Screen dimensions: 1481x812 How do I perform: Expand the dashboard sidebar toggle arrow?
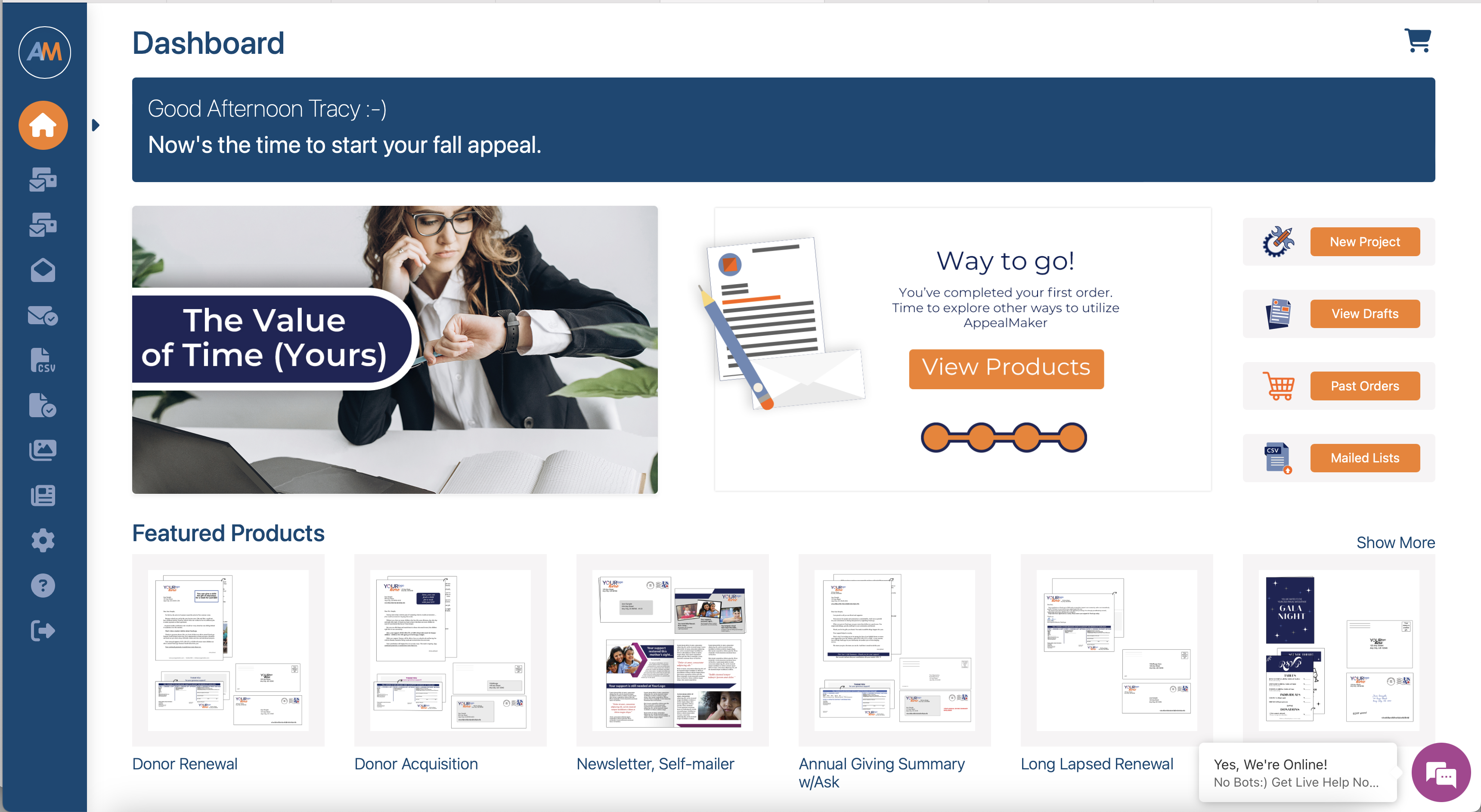tap(96, 125)
